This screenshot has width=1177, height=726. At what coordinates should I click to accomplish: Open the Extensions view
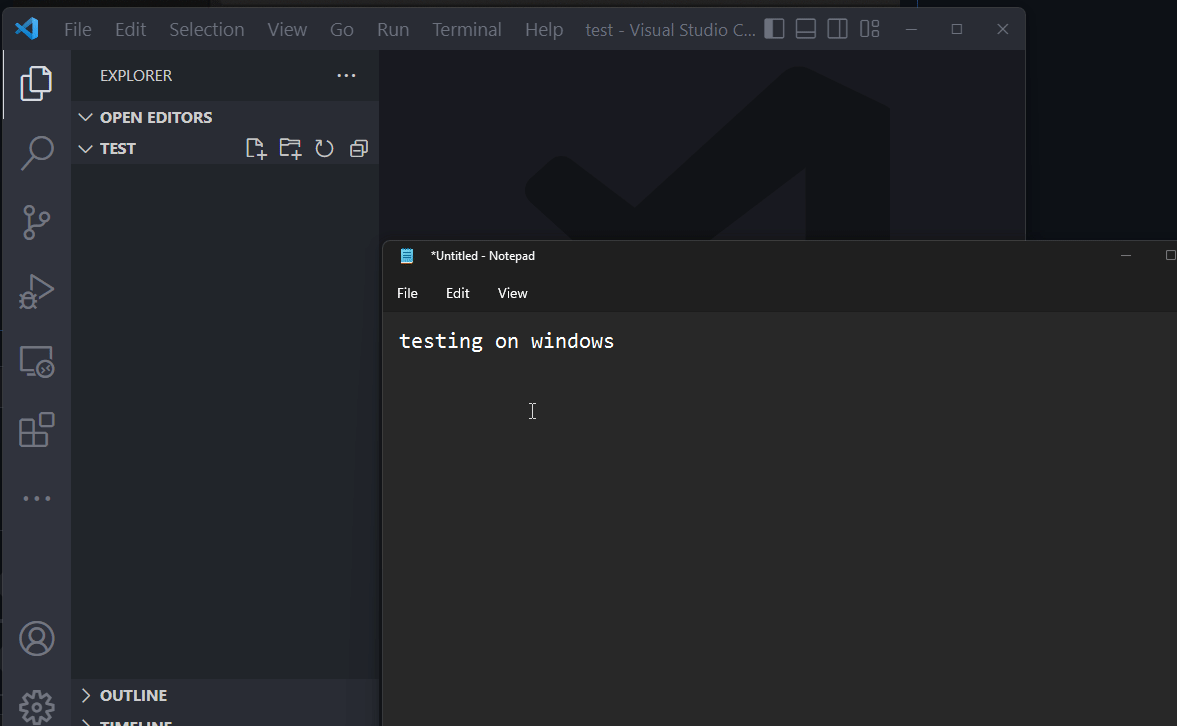click(36, 430)
